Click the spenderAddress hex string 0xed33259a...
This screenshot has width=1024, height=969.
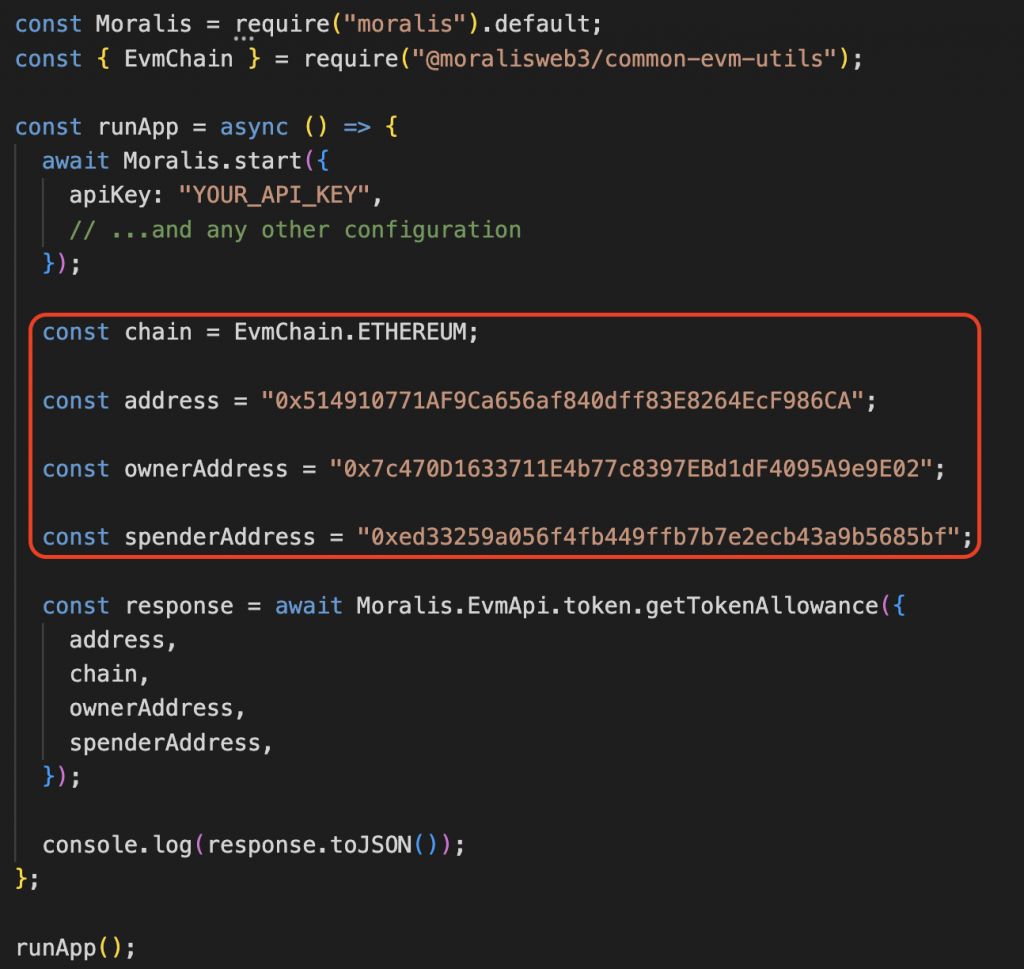click(x=658, y=537)
